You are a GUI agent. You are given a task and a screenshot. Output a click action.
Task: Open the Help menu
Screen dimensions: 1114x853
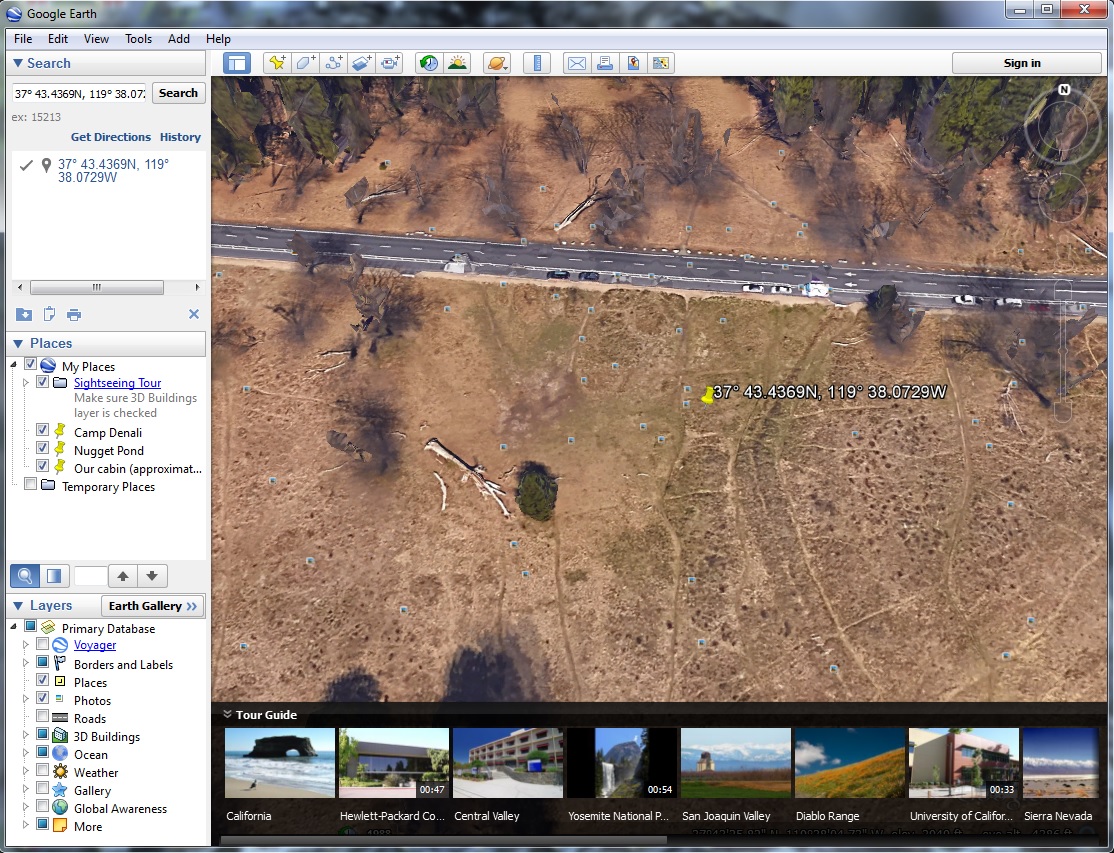[x=218, y=39]
